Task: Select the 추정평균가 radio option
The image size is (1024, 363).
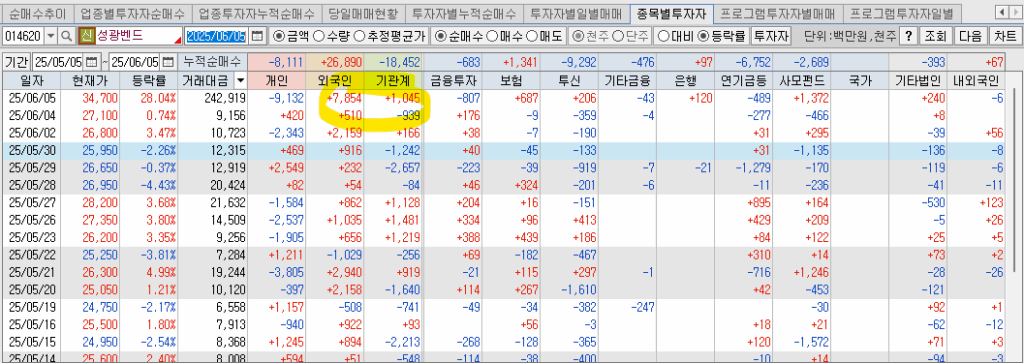Action: 359,36
